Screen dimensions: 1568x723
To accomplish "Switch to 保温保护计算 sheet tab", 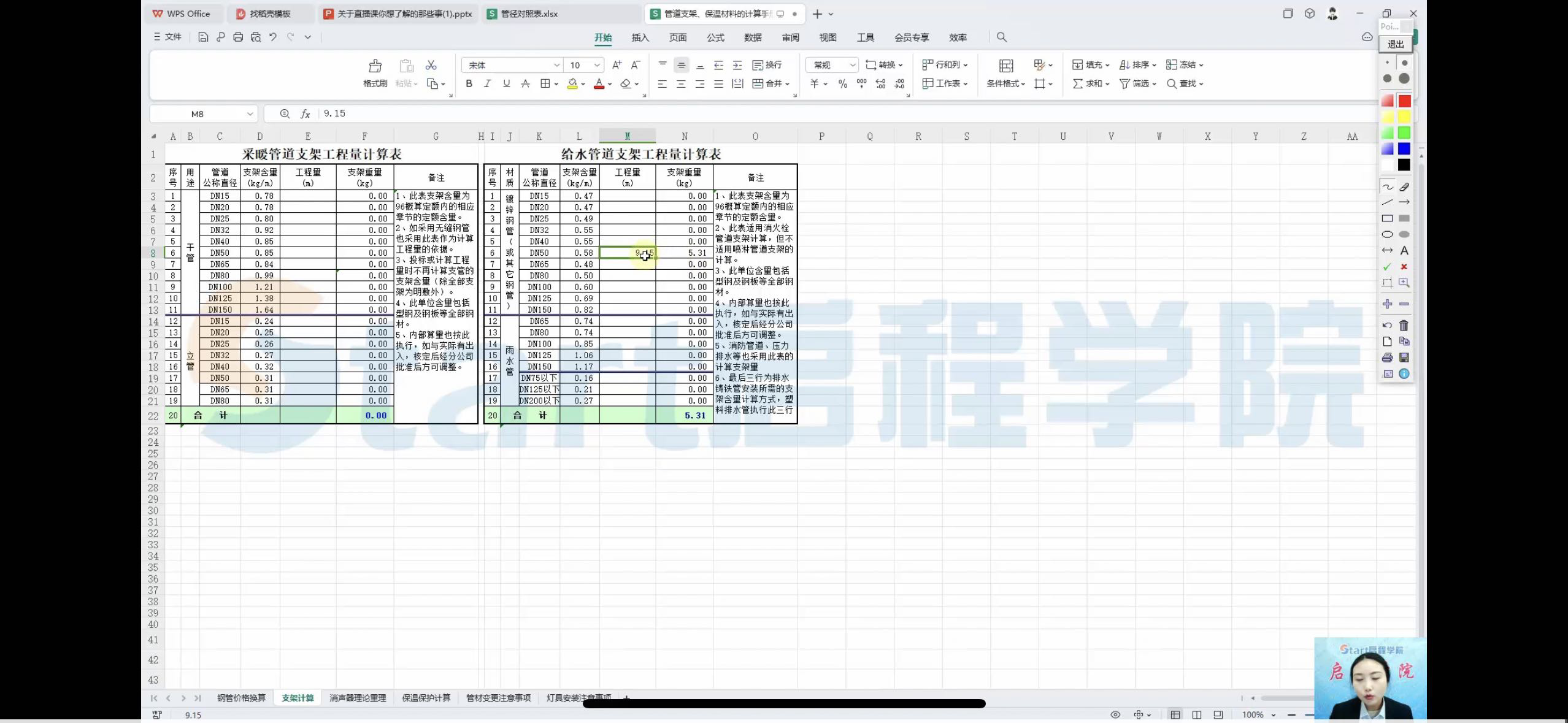I will [423, 697].
